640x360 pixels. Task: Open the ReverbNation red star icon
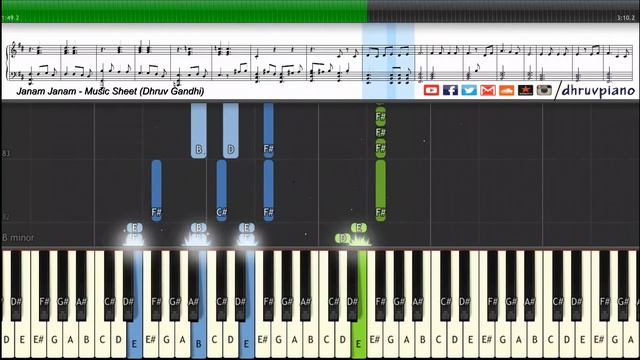525,90
